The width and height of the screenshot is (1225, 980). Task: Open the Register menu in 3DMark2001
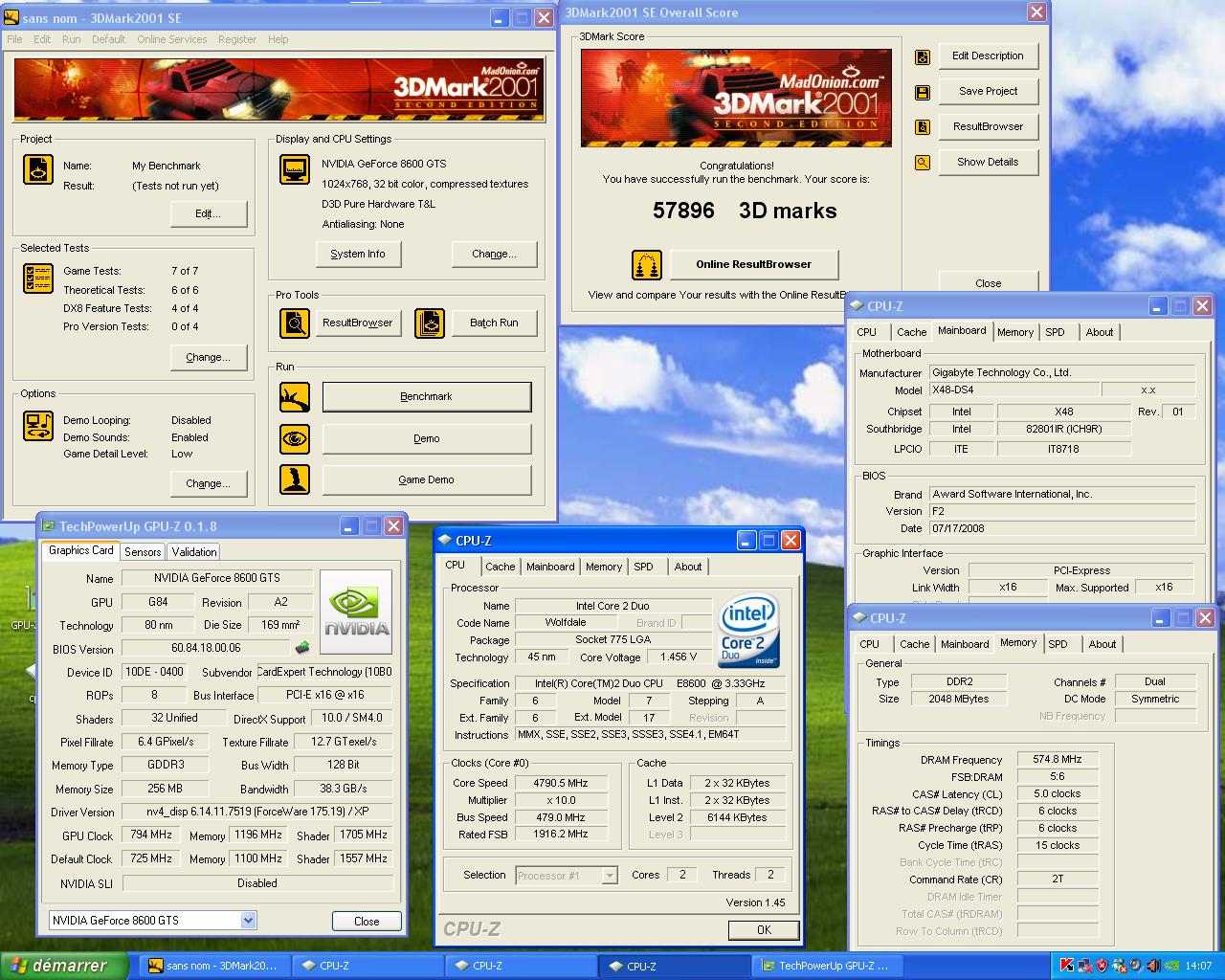tap(236, 39)
